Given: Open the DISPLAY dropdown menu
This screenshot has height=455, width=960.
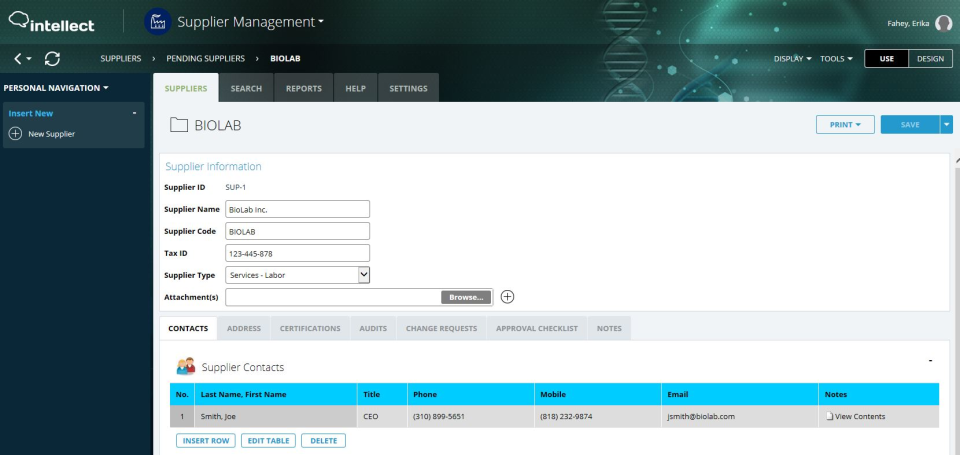Looking at the screenshot, I should [x=793, y=59].
